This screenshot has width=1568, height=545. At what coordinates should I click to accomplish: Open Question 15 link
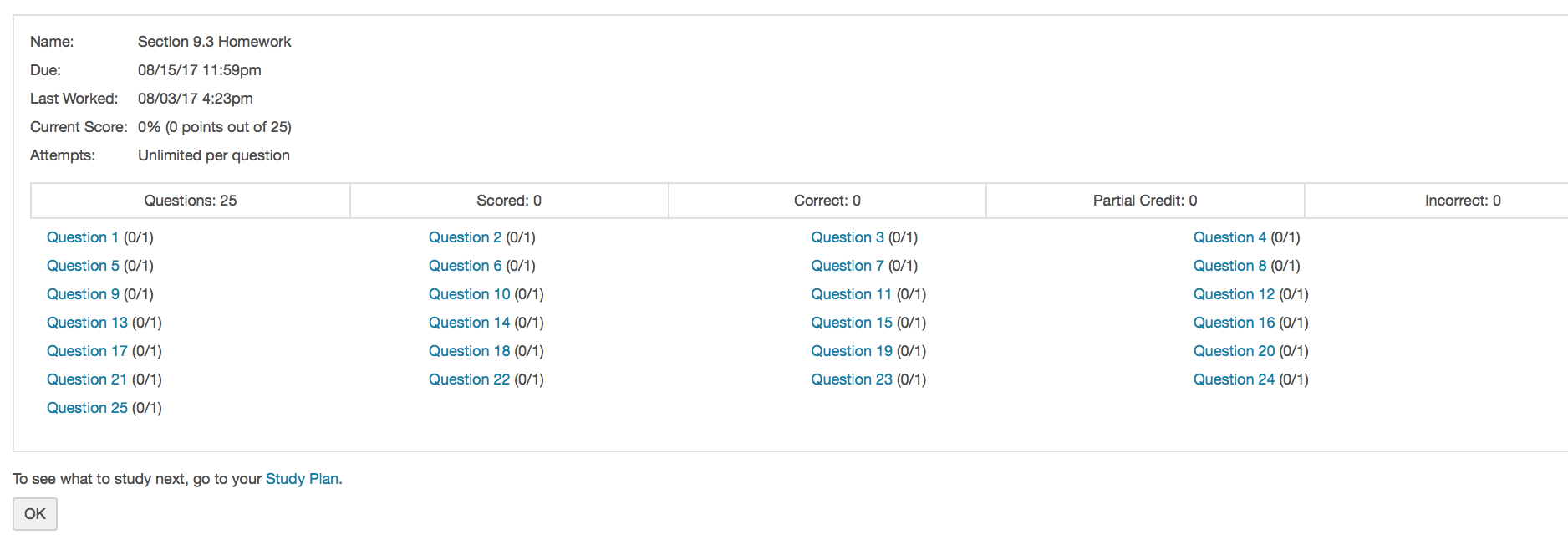(851, 323)
